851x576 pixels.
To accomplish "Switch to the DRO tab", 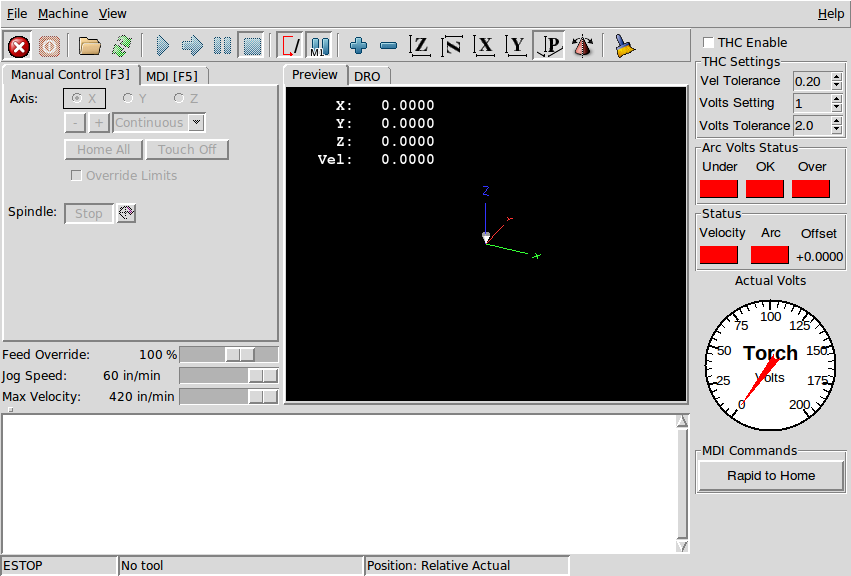I will click(368, 74).
